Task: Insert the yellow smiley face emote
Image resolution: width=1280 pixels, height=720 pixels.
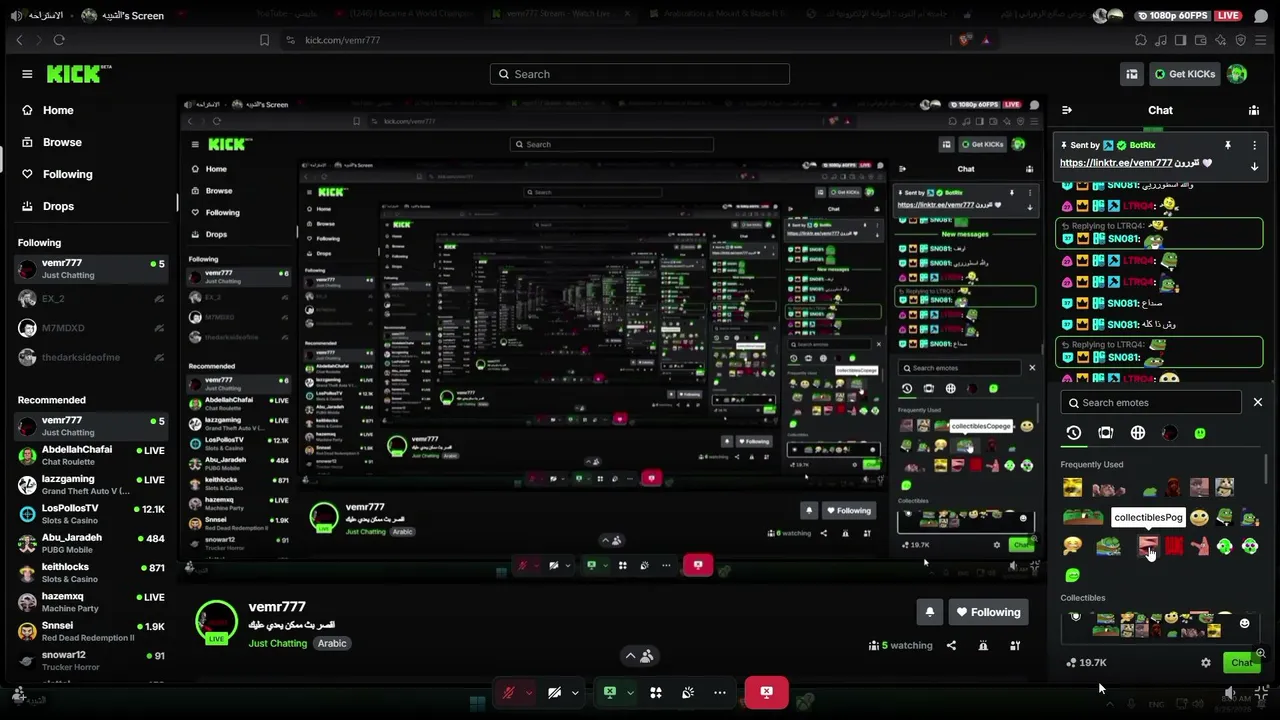Action: click(1199, 517)
